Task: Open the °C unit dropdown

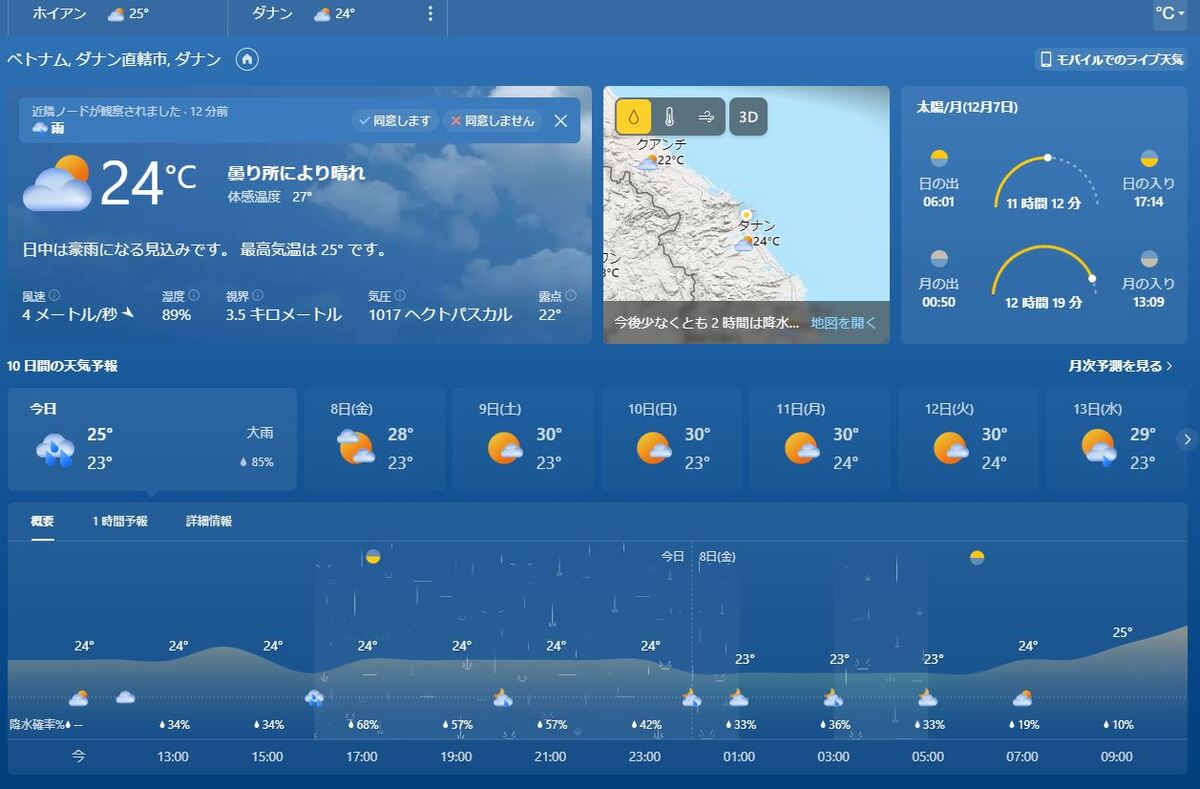Action: coord(1169,14)
